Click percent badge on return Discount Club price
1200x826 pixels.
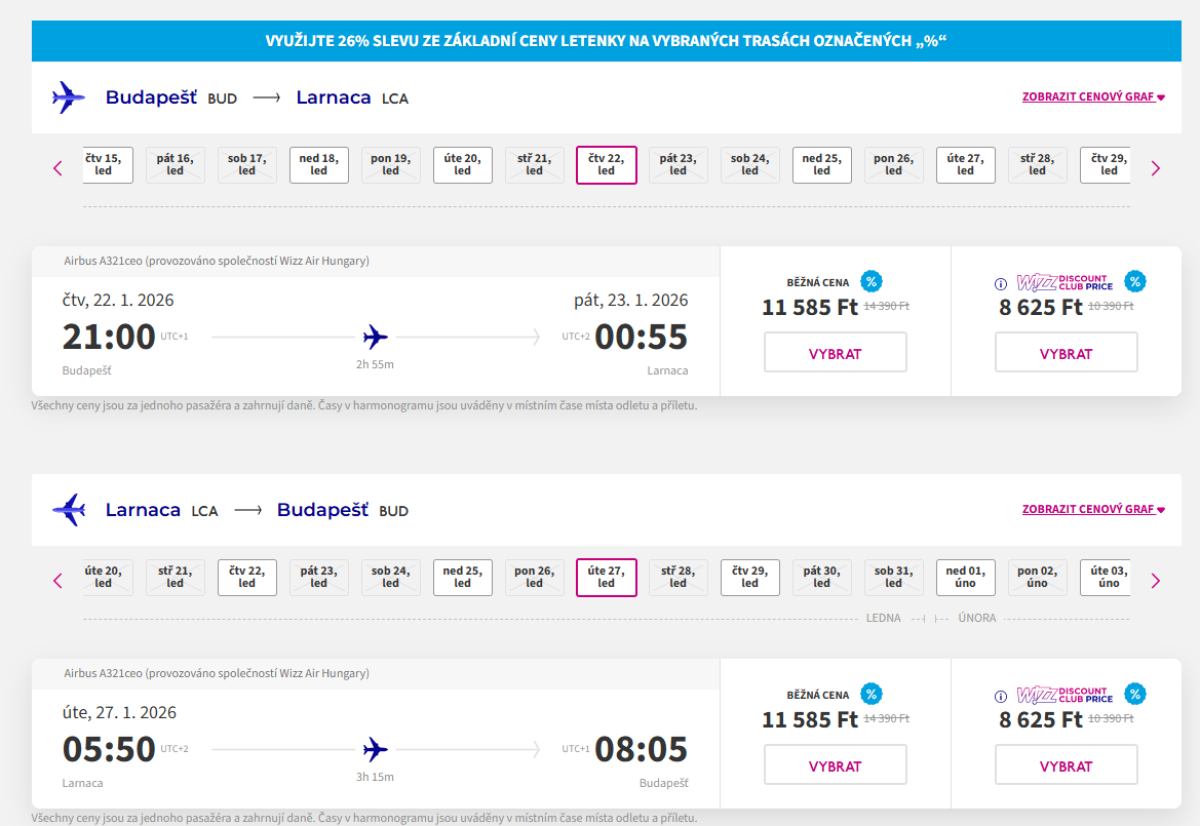pyautogui.click(x=1135, y=694)
